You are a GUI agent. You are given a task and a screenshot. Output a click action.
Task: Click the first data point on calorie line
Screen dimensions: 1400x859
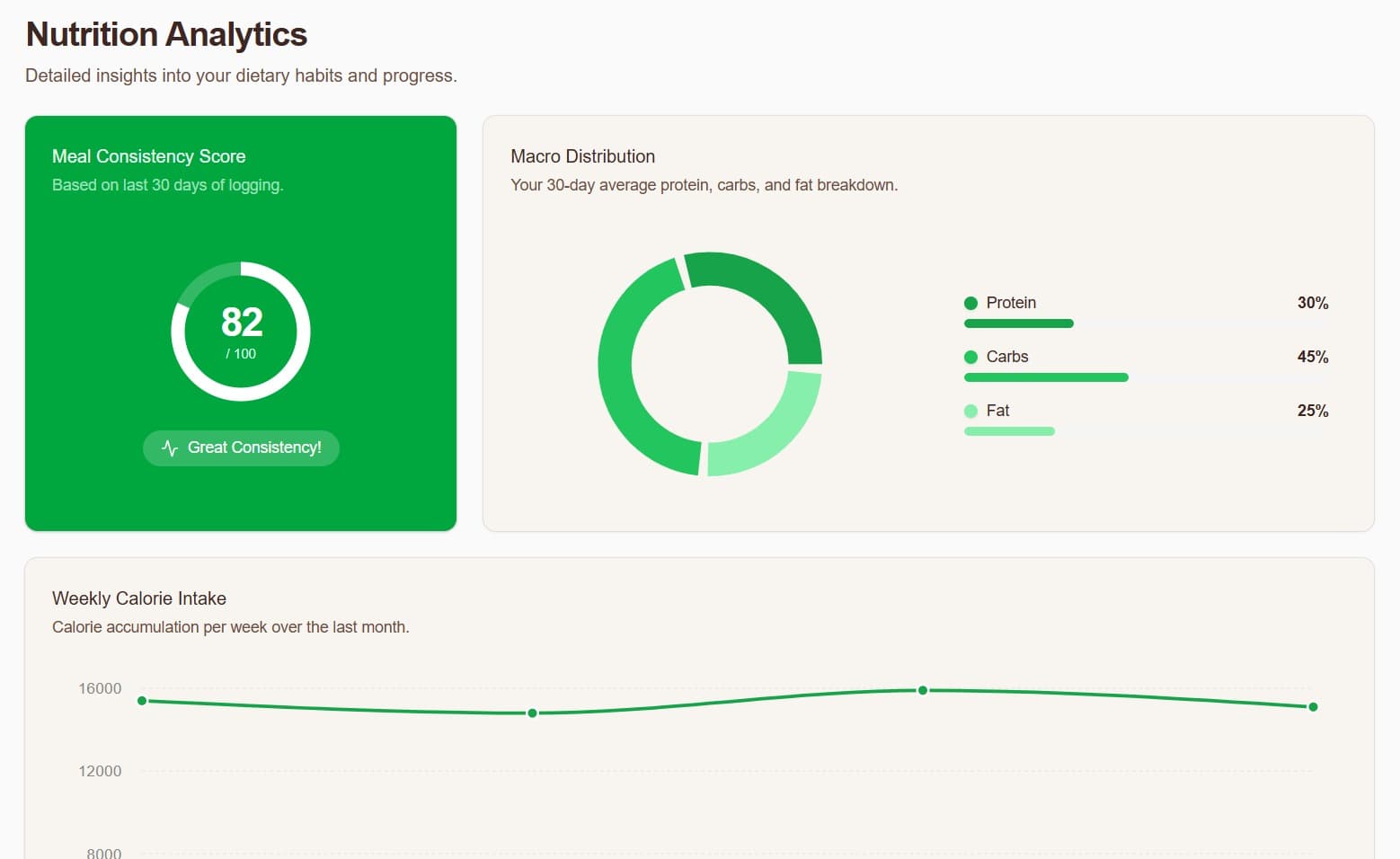pyautogui.click(x=142, y=701)
